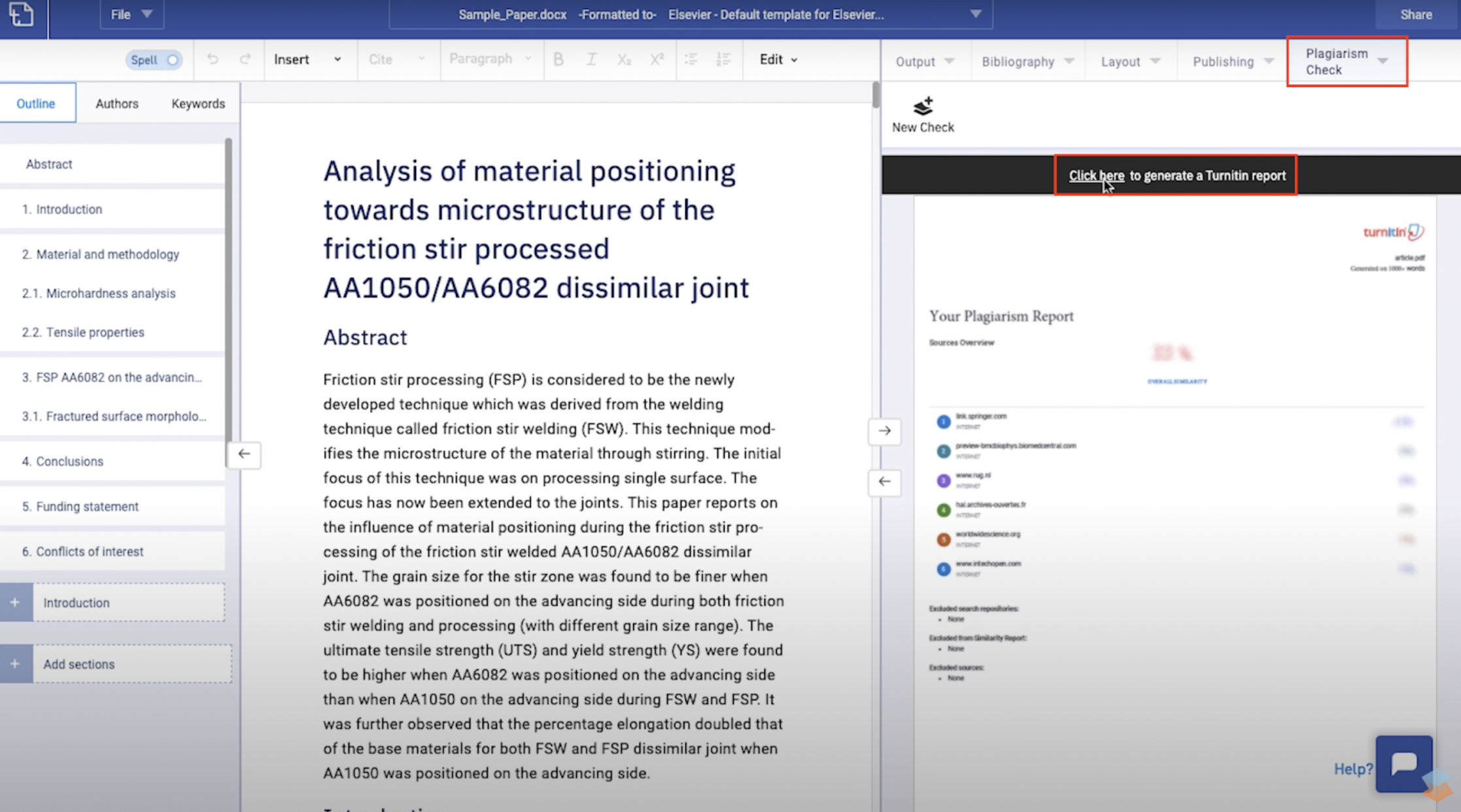This screenshot has height=812, width=1461.
Task: Click the app logo icon in top-left corner
Action: 21,14
